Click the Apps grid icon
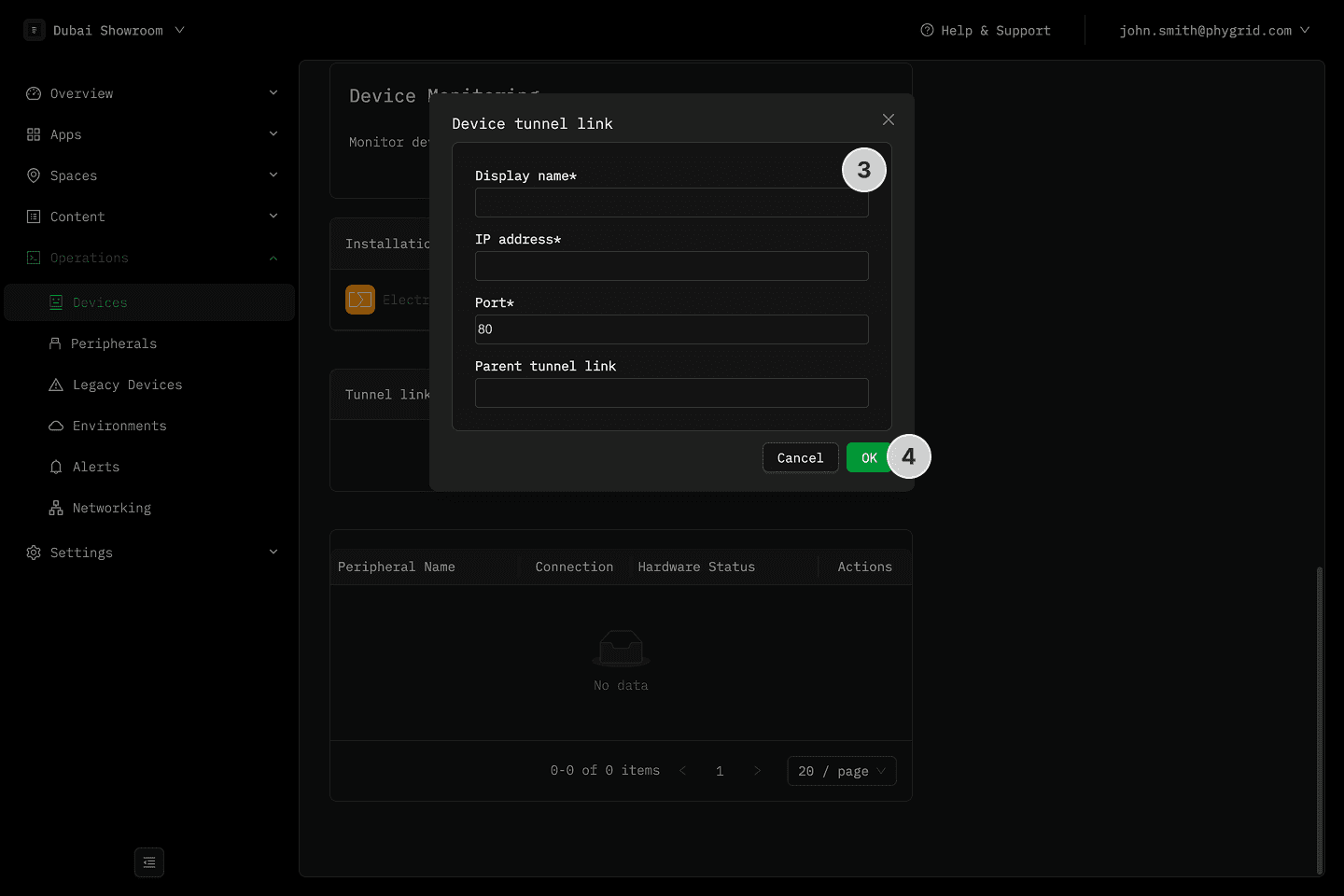Viewport: 1344px width, 896px height. 34,134
